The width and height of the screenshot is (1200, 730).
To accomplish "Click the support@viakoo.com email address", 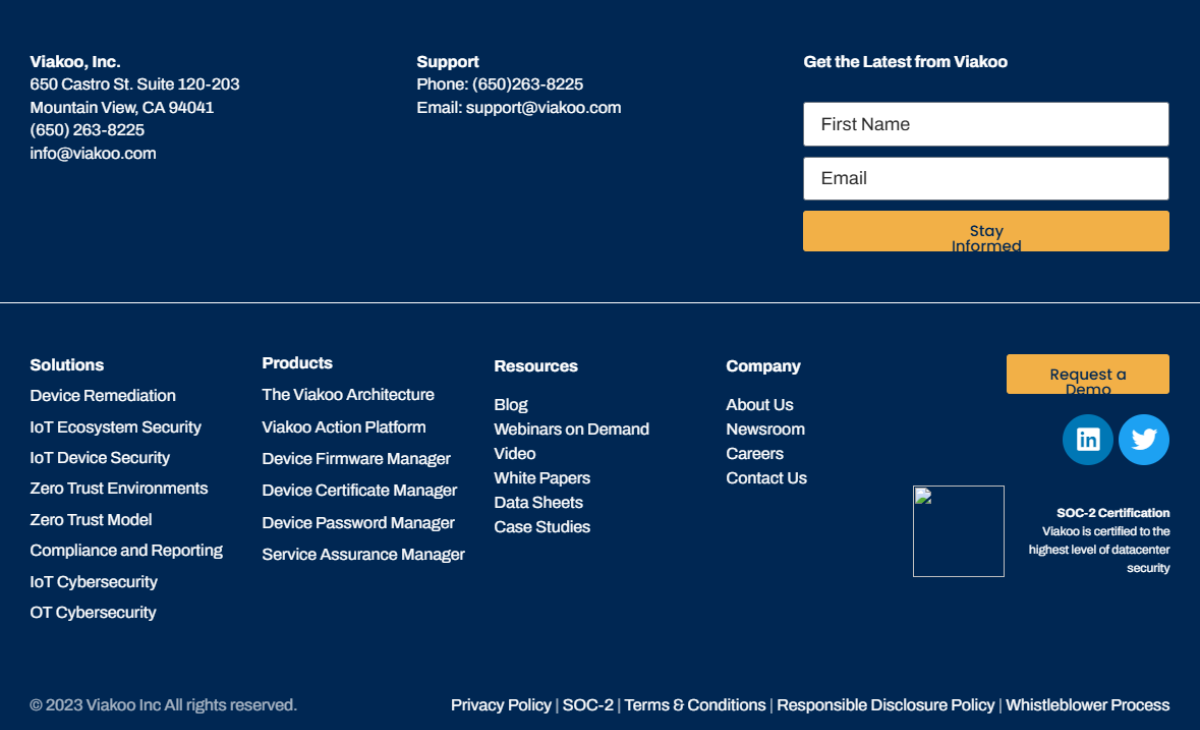I will point(543,108).
